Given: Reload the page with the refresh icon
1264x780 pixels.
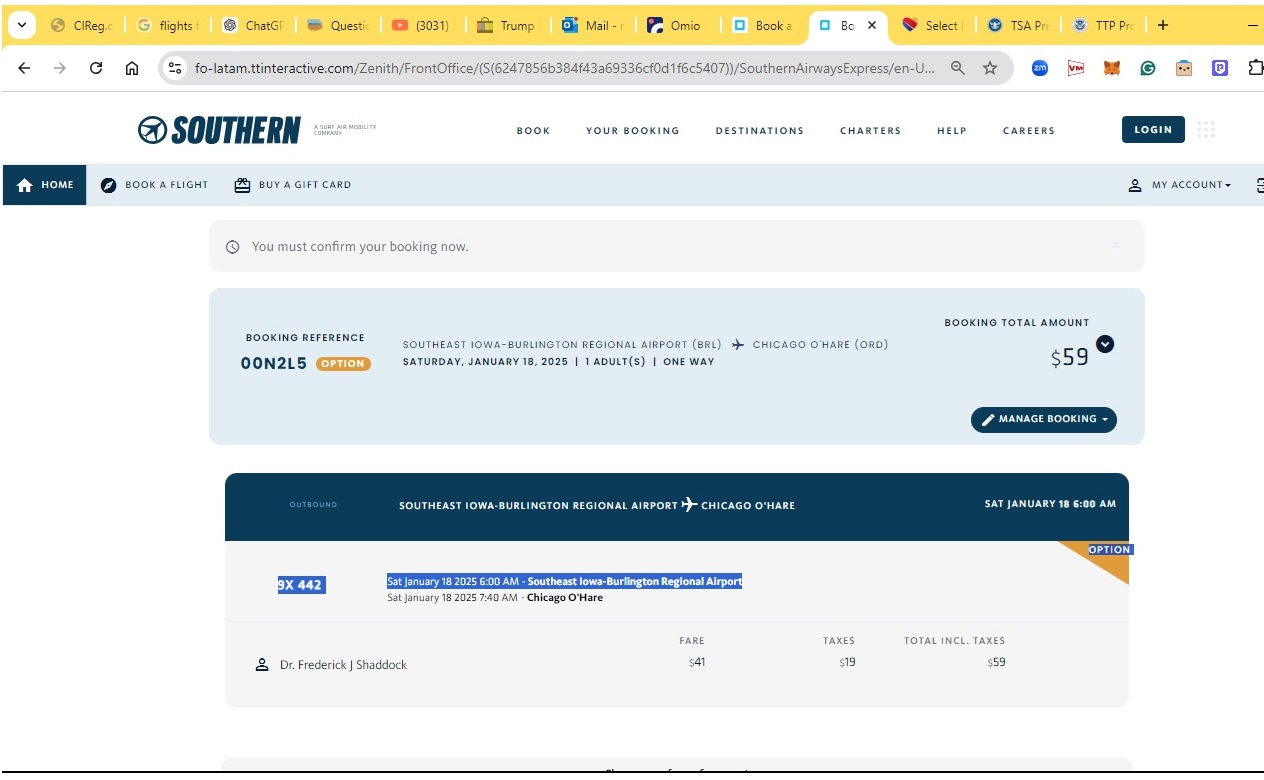Looking at the screenshot, I should (96, 68).
